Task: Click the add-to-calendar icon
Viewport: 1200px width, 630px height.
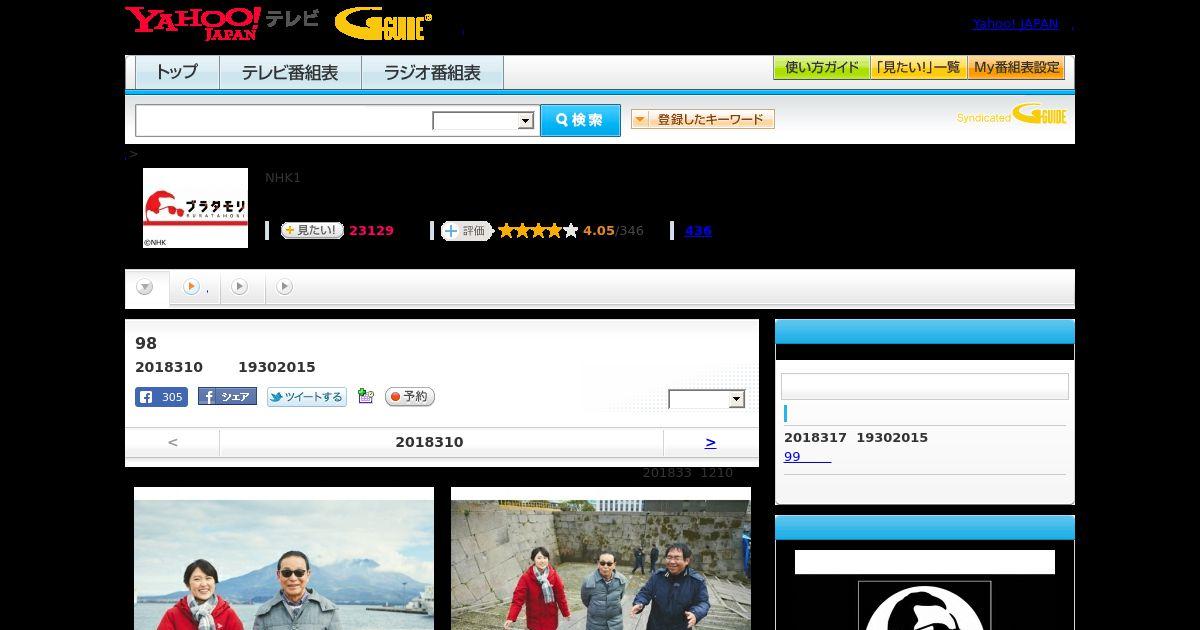Action: click(365, 397)
